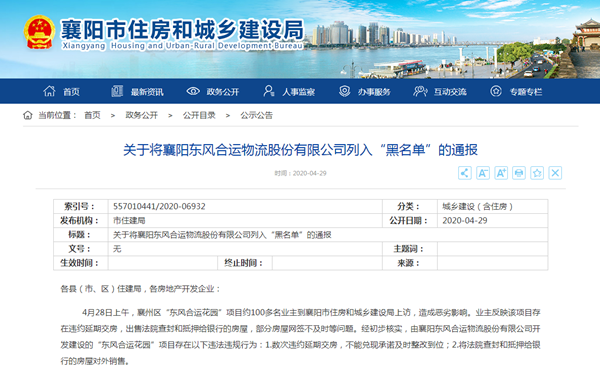Follow the 公开目录 breadcrumb link
600x370 pixels.
199,115
